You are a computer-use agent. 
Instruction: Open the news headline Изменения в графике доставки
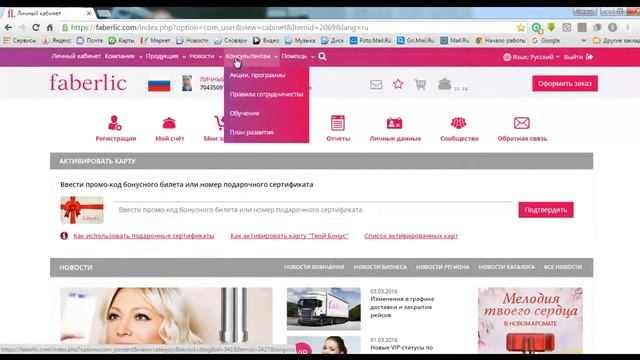click(402, 307)
